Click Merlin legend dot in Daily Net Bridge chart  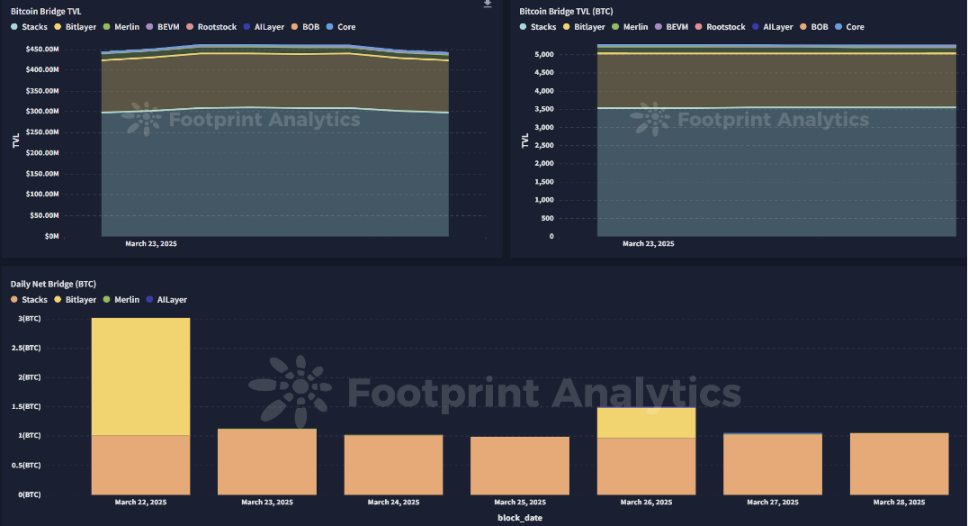tap(106, 300)
